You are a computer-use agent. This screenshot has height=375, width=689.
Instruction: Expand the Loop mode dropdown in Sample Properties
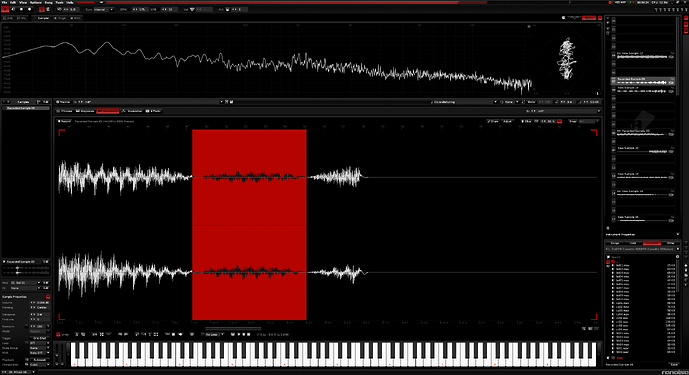(40, 343)
